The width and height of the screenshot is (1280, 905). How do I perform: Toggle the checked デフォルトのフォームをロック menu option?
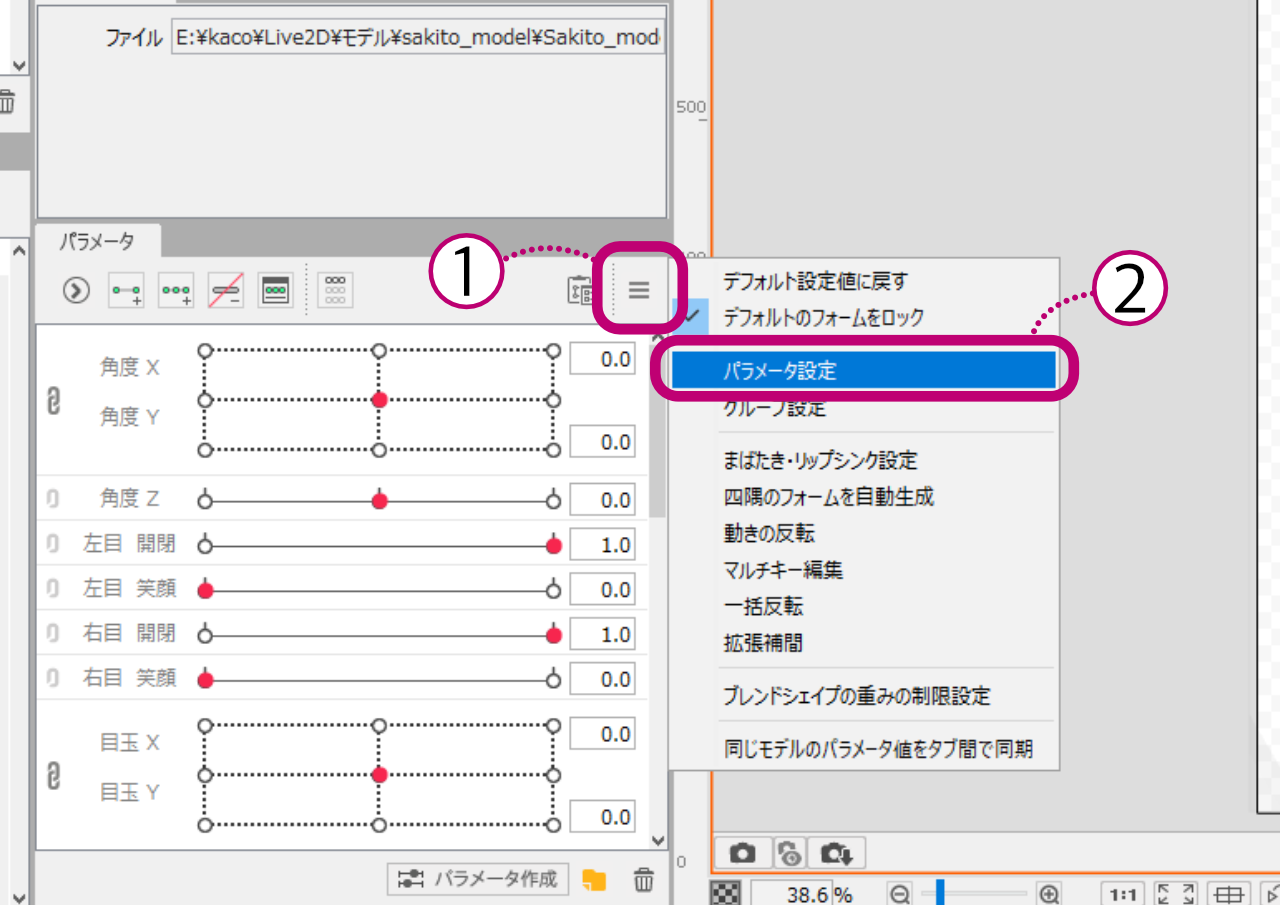tap(864, 317)
